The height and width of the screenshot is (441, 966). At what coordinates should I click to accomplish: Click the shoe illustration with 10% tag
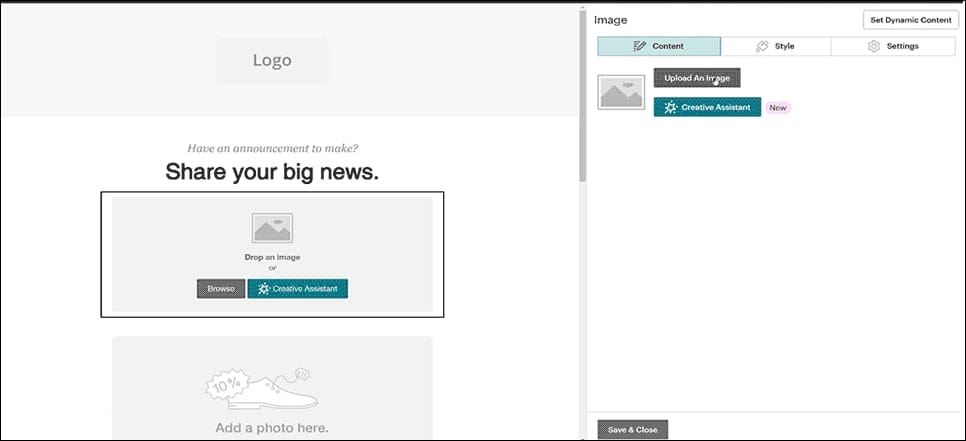262,389
